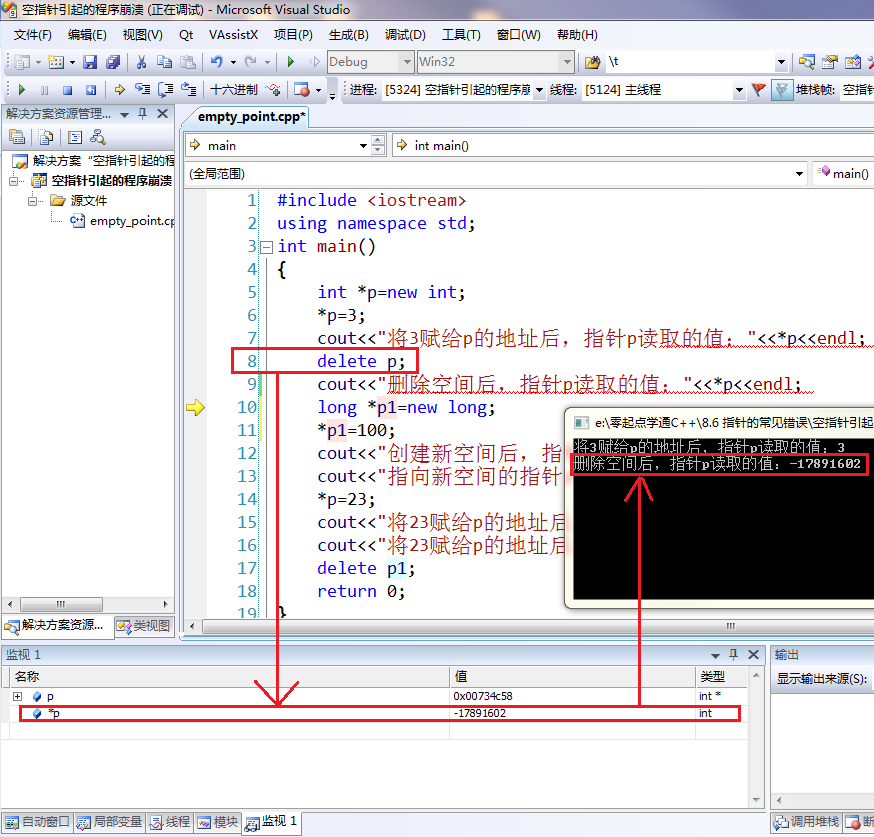Stop debugging with the blue square icon
Screen dimensions: 874x837
67,90
